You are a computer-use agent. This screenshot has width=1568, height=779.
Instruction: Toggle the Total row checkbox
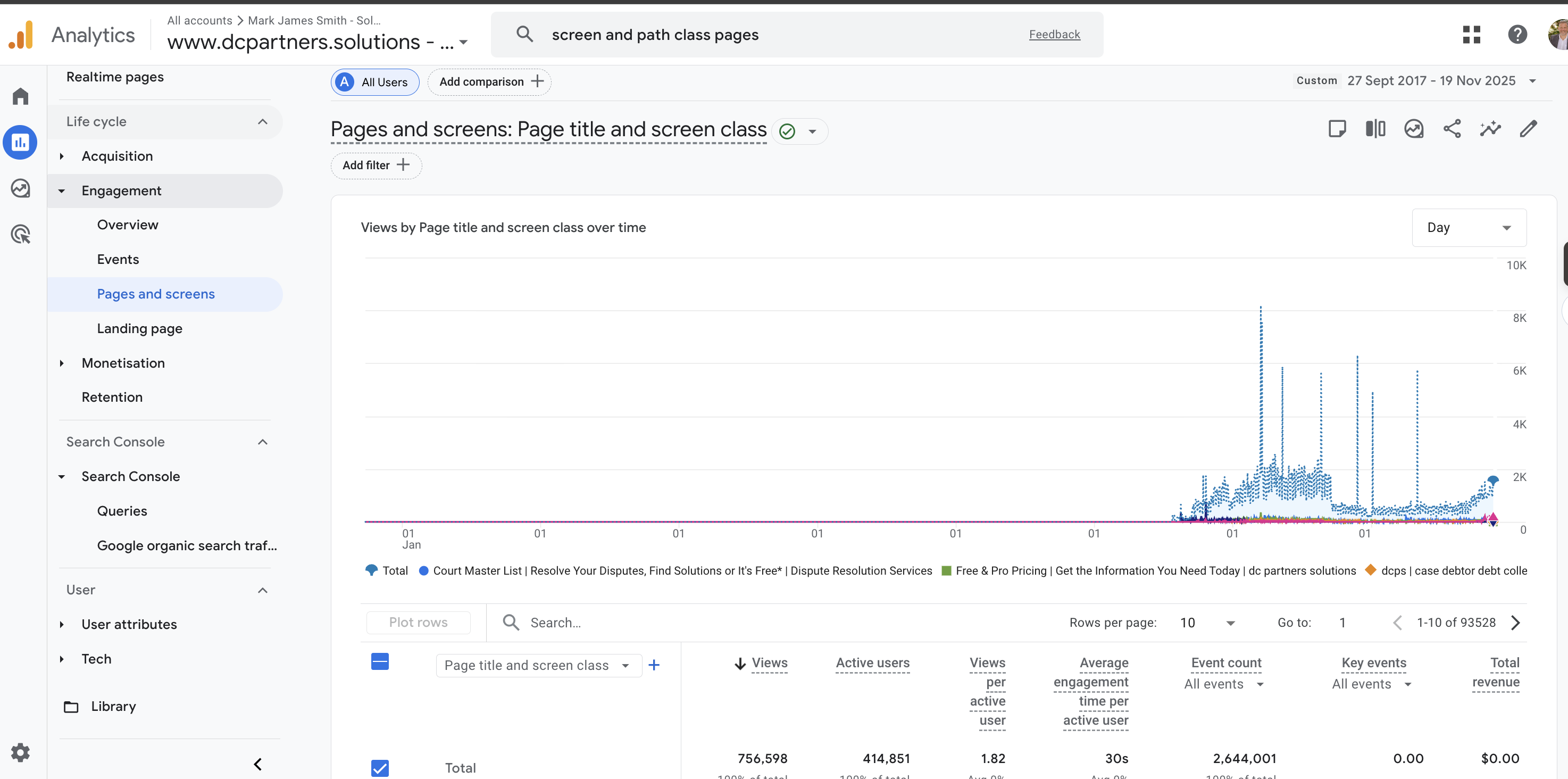point(380,767)
